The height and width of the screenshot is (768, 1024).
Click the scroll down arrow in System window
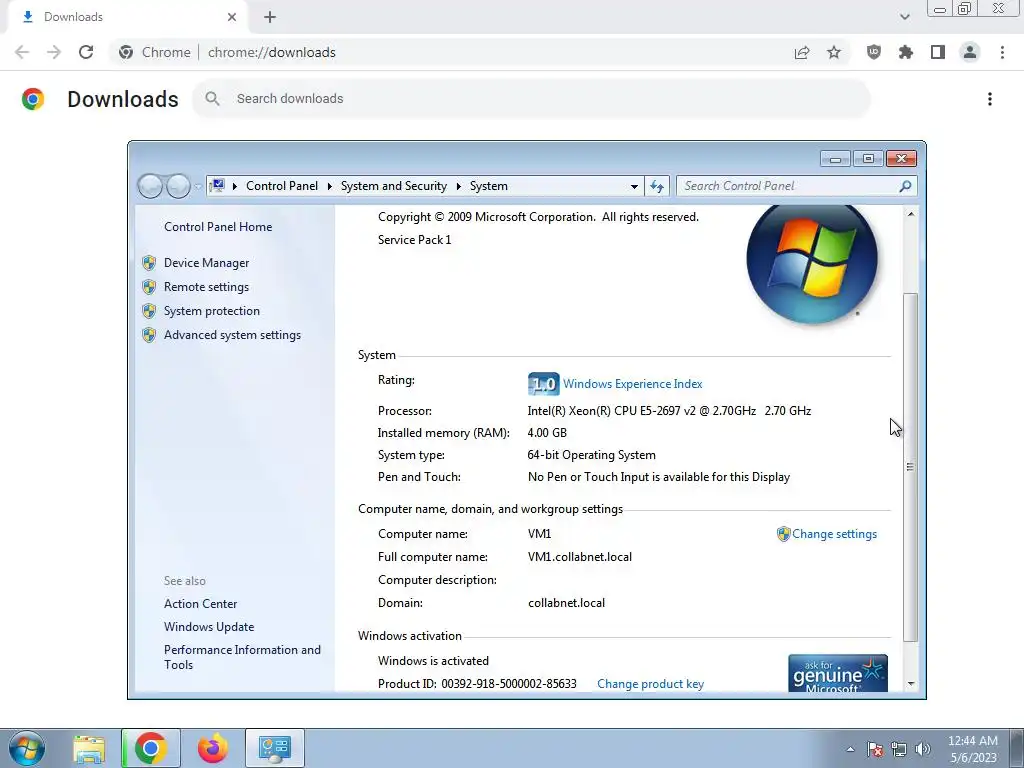pyautogui.click(x=910, y=684)
